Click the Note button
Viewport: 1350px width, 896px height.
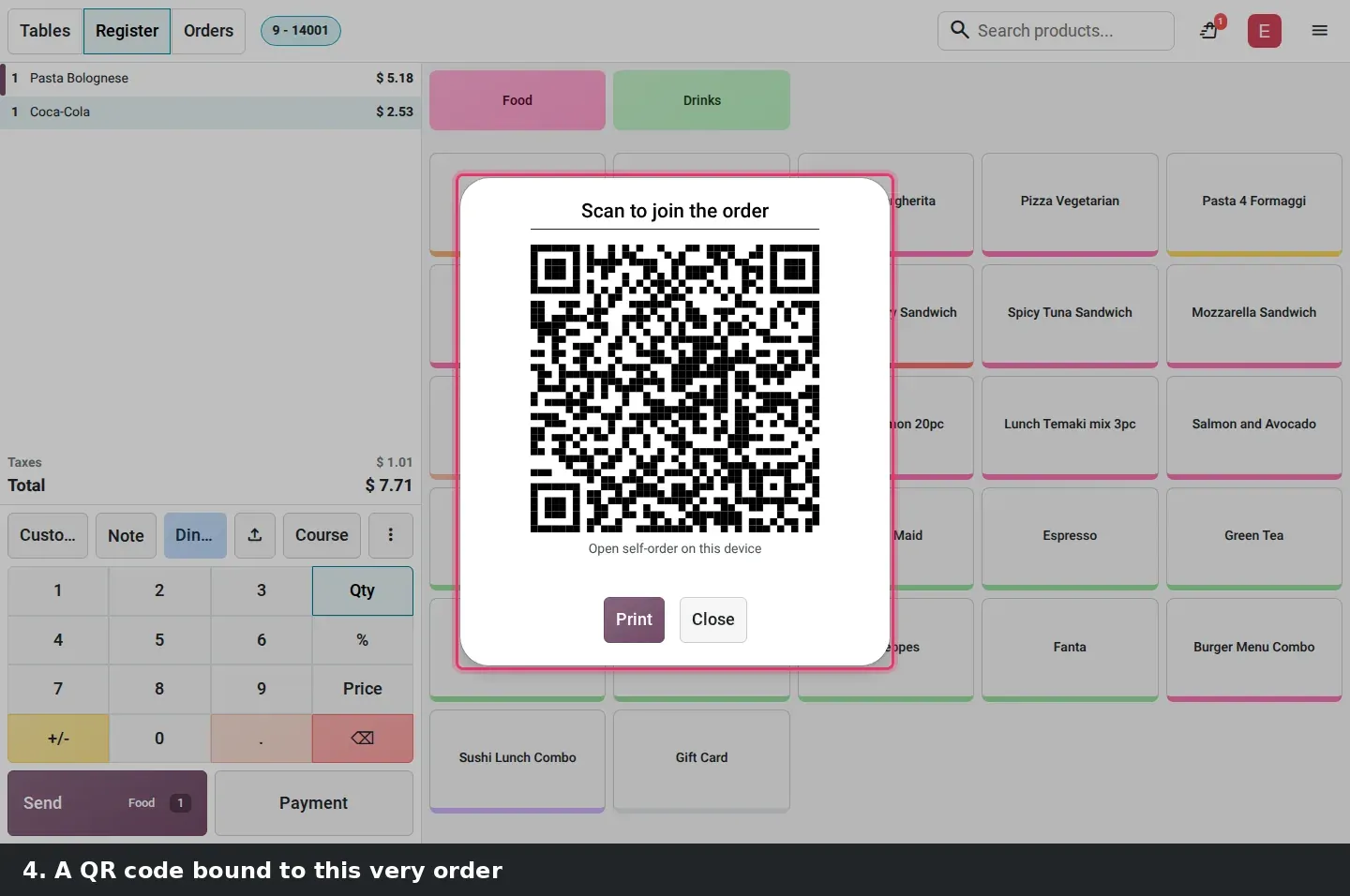126,535
